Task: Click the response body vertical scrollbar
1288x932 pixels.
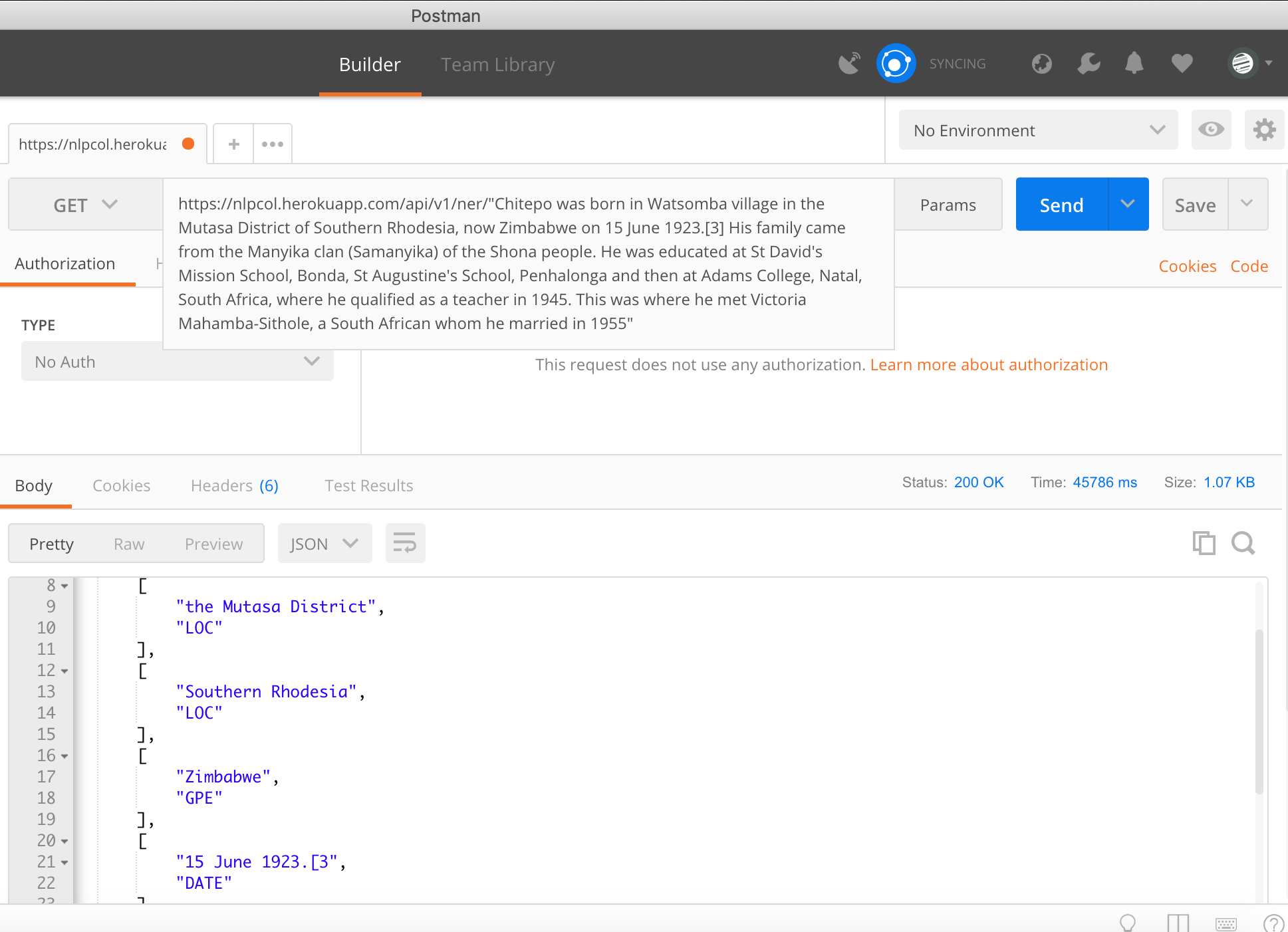Action: 1259,711
